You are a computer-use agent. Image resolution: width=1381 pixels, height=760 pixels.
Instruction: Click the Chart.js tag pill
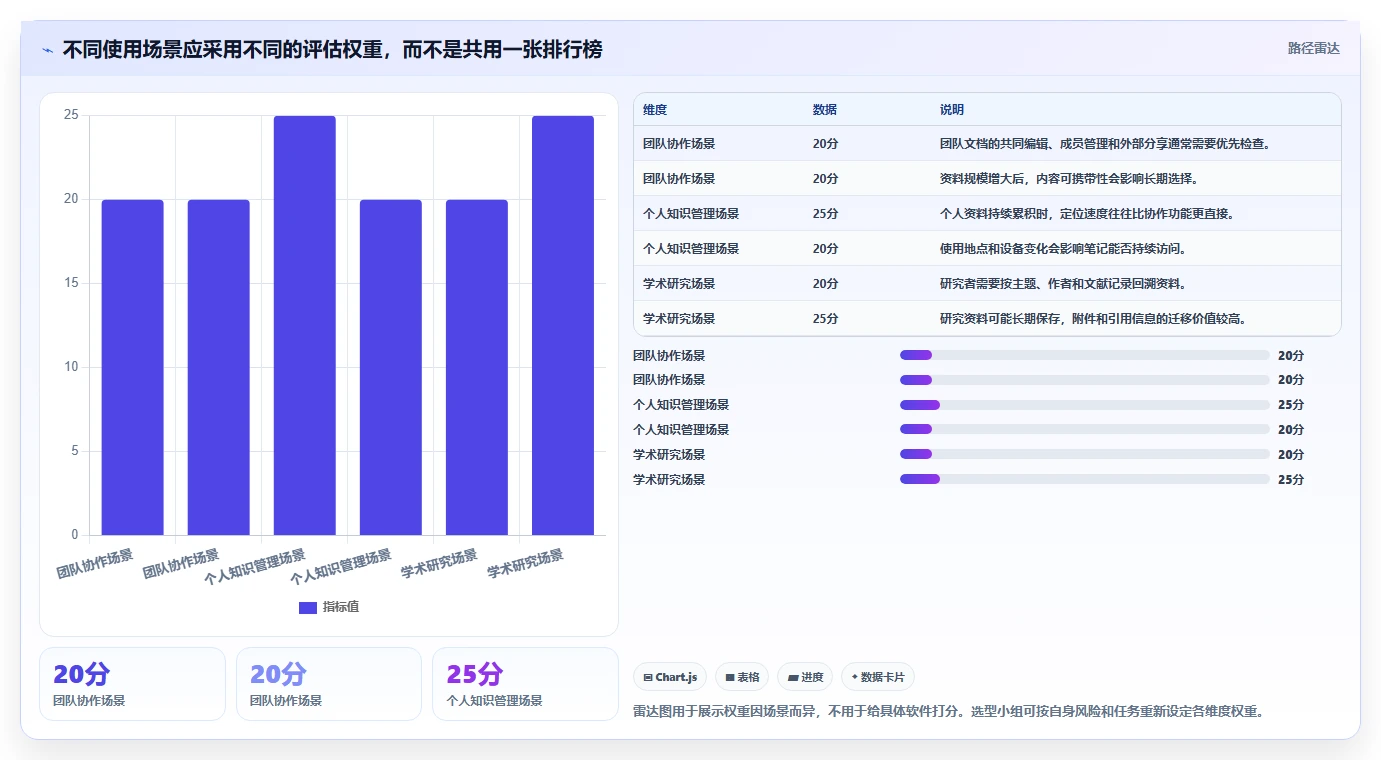coord(670,677)
